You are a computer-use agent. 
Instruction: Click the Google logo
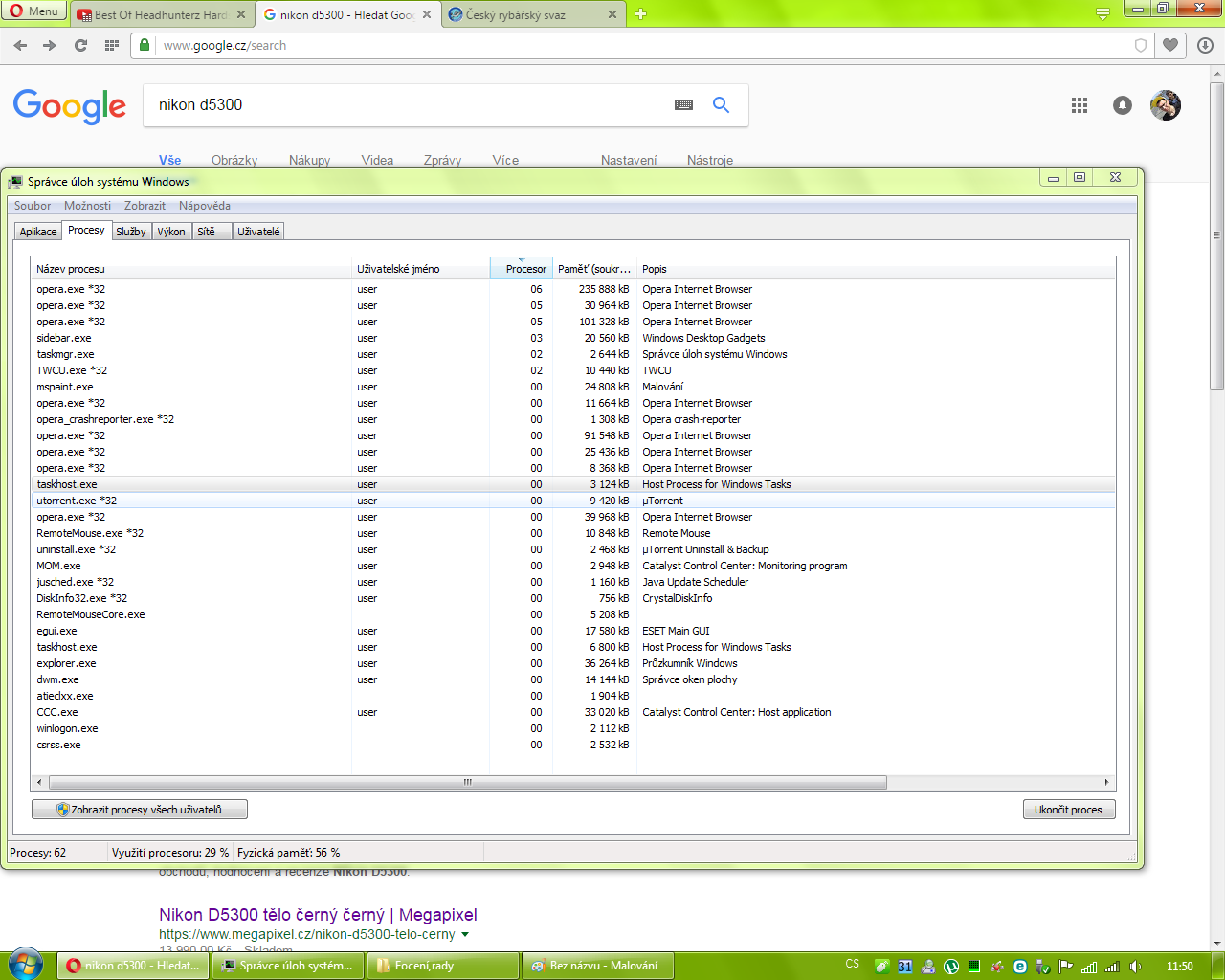70,106
